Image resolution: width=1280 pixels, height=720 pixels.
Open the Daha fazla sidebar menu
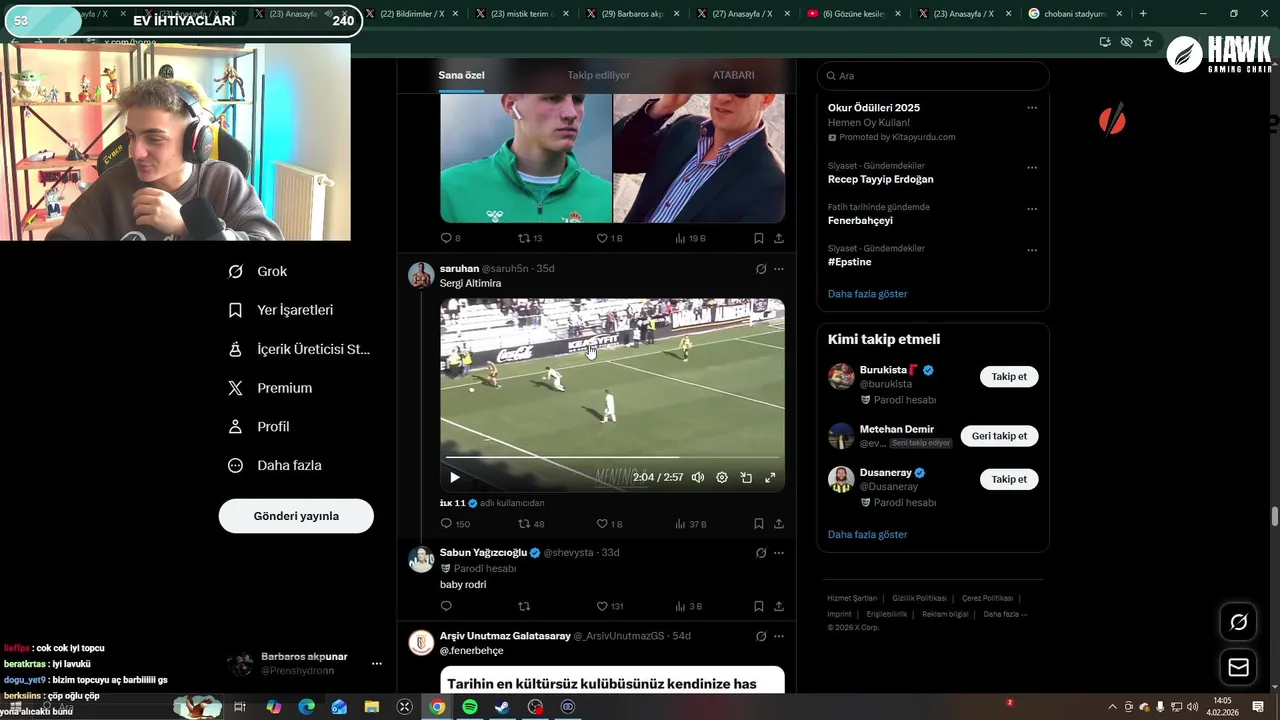click(275, 465)
